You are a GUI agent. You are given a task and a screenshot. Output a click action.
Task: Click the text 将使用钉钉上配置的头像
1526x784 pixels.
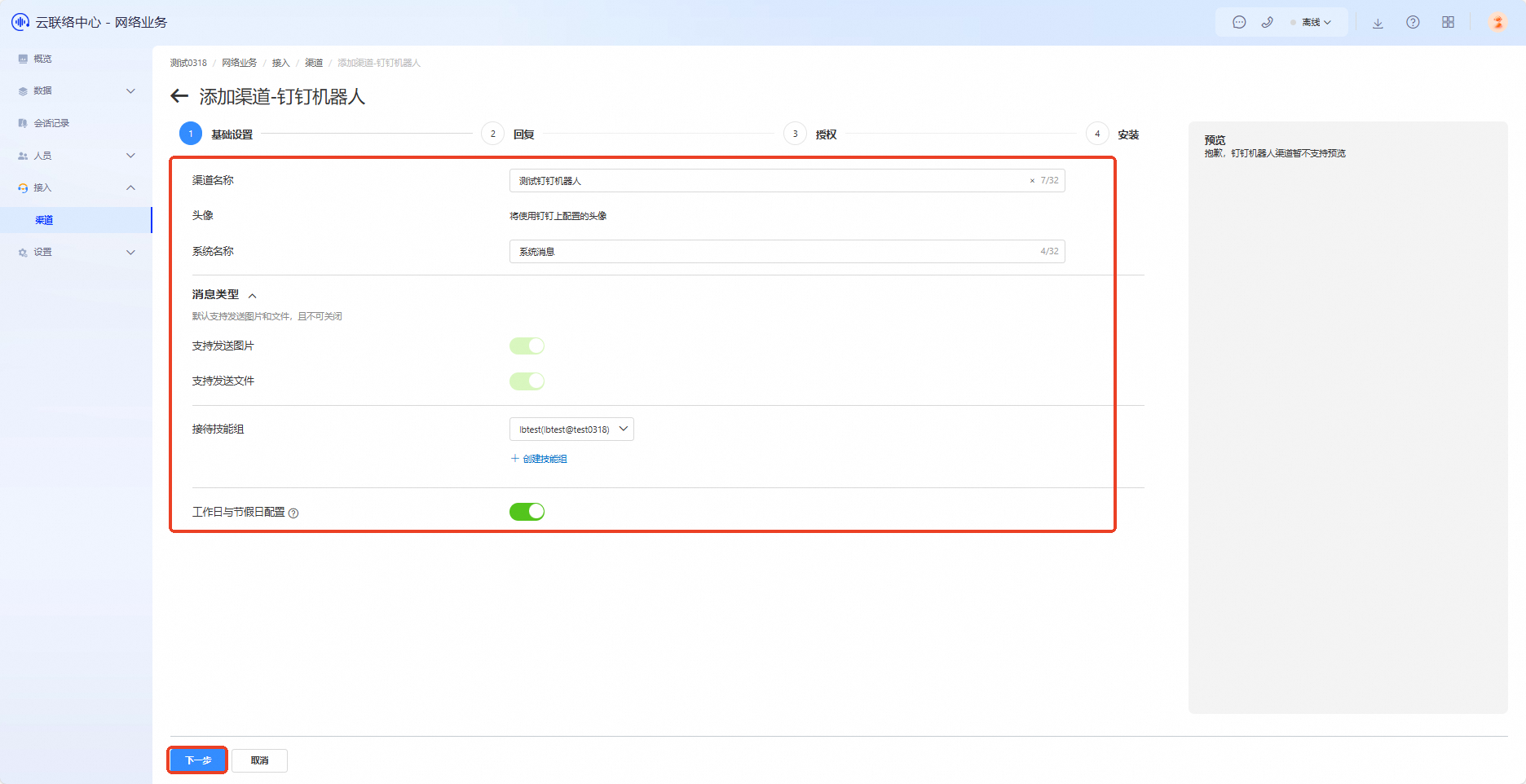pos(558,216)
